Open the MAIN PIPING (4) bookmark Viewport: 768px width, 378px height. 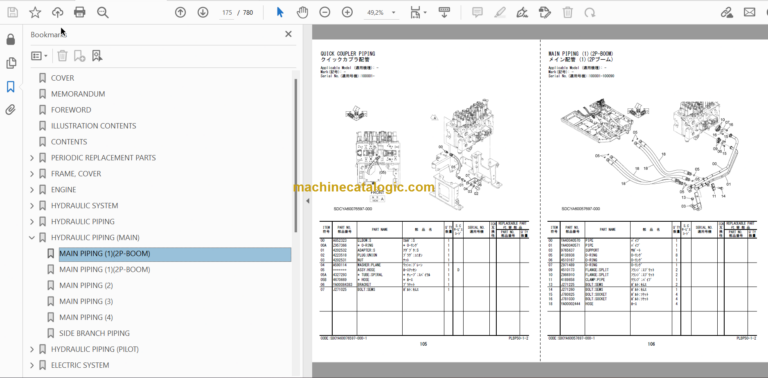pyautogui.click(x=86, y=317)
